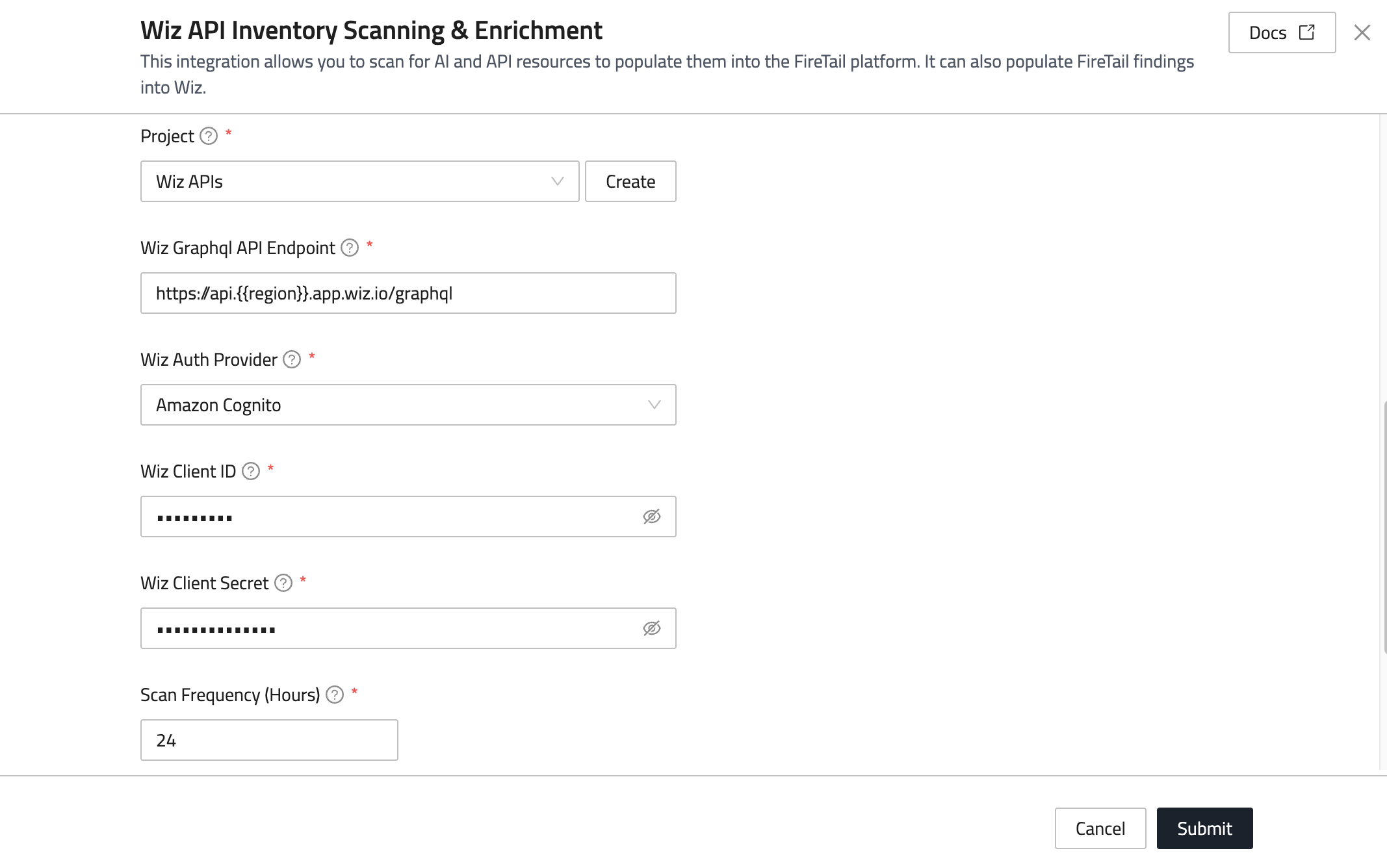Click the Project help question icon
This screenshot has width=1387, height=868.
click(x=208, y=136)
